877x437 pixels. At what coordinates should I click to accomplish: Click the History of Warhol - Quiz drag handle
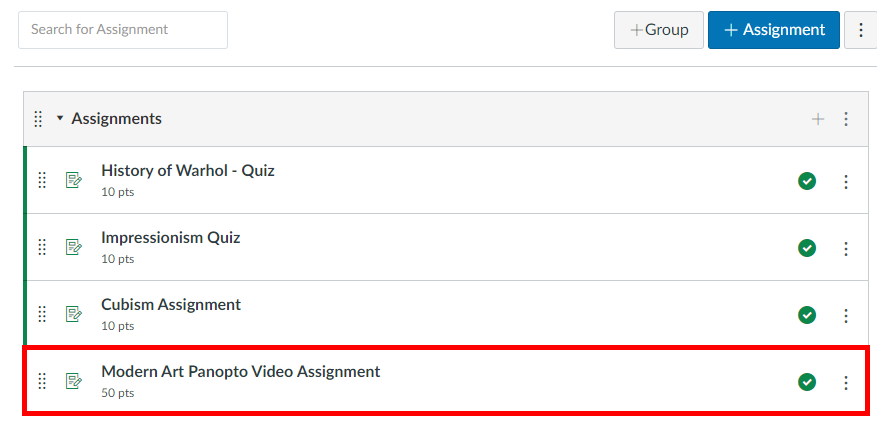point(42,180)
